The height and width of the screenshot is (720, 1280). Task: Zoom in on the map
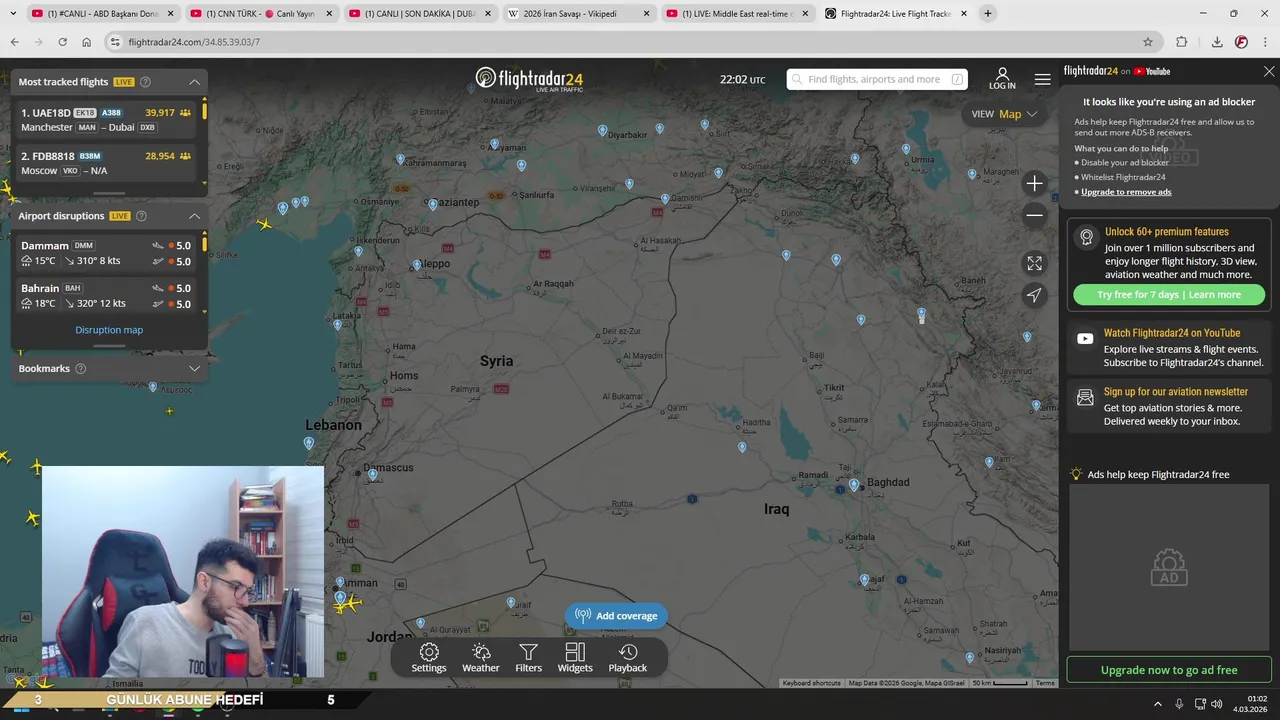coord(1034,183)
